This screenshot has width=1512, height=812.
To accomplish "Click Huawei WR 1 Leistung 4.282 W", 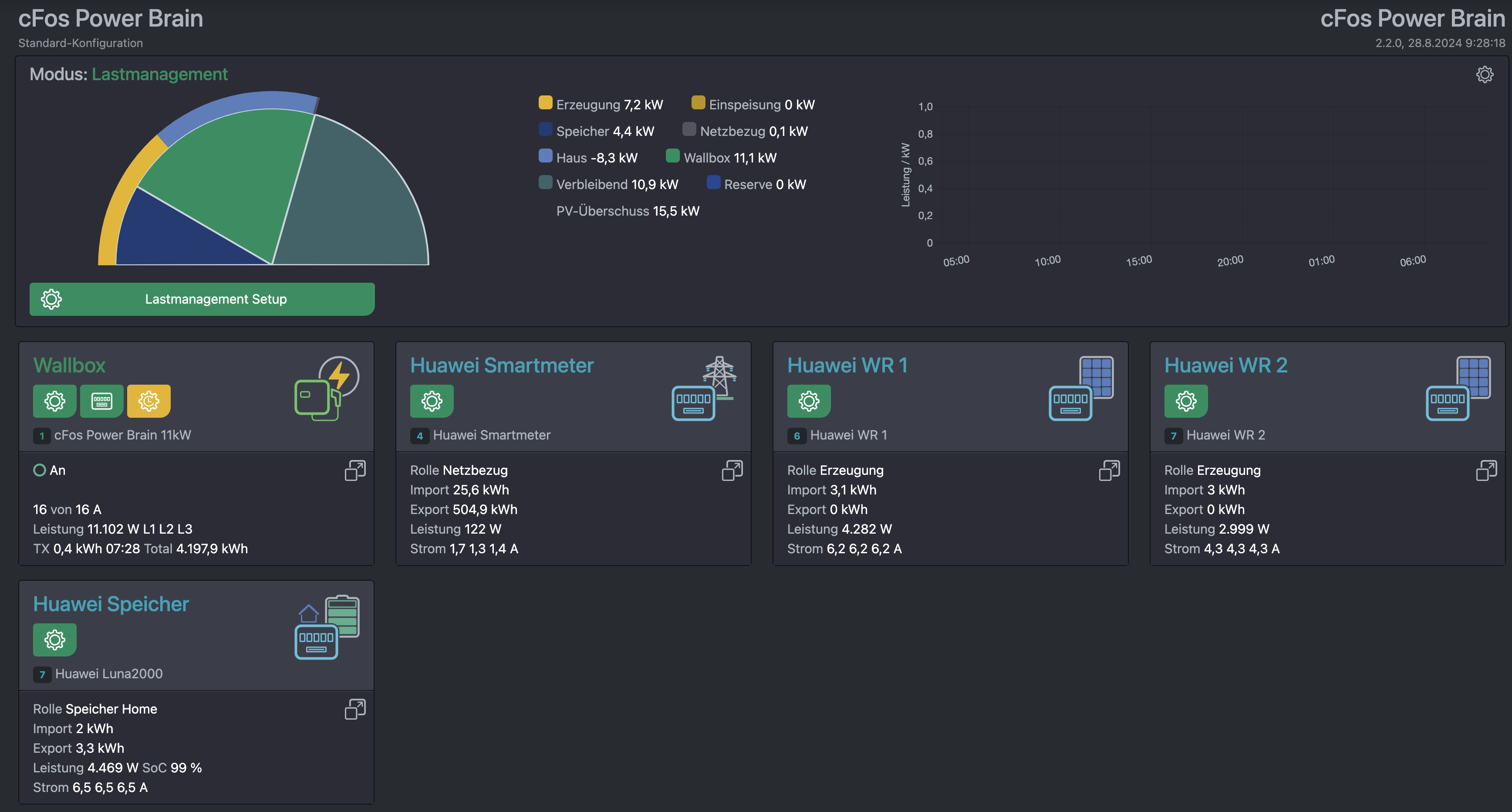I will pos(839,529).
